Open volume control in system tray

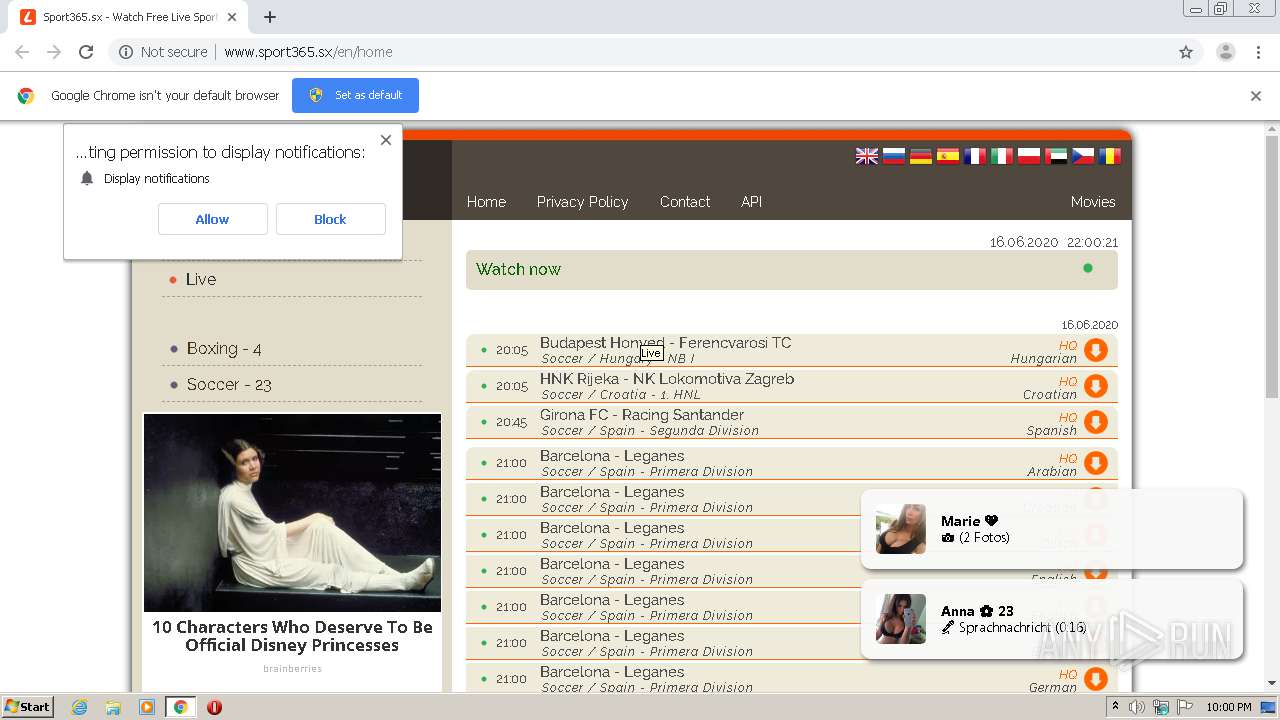(x=1137, y=707)
